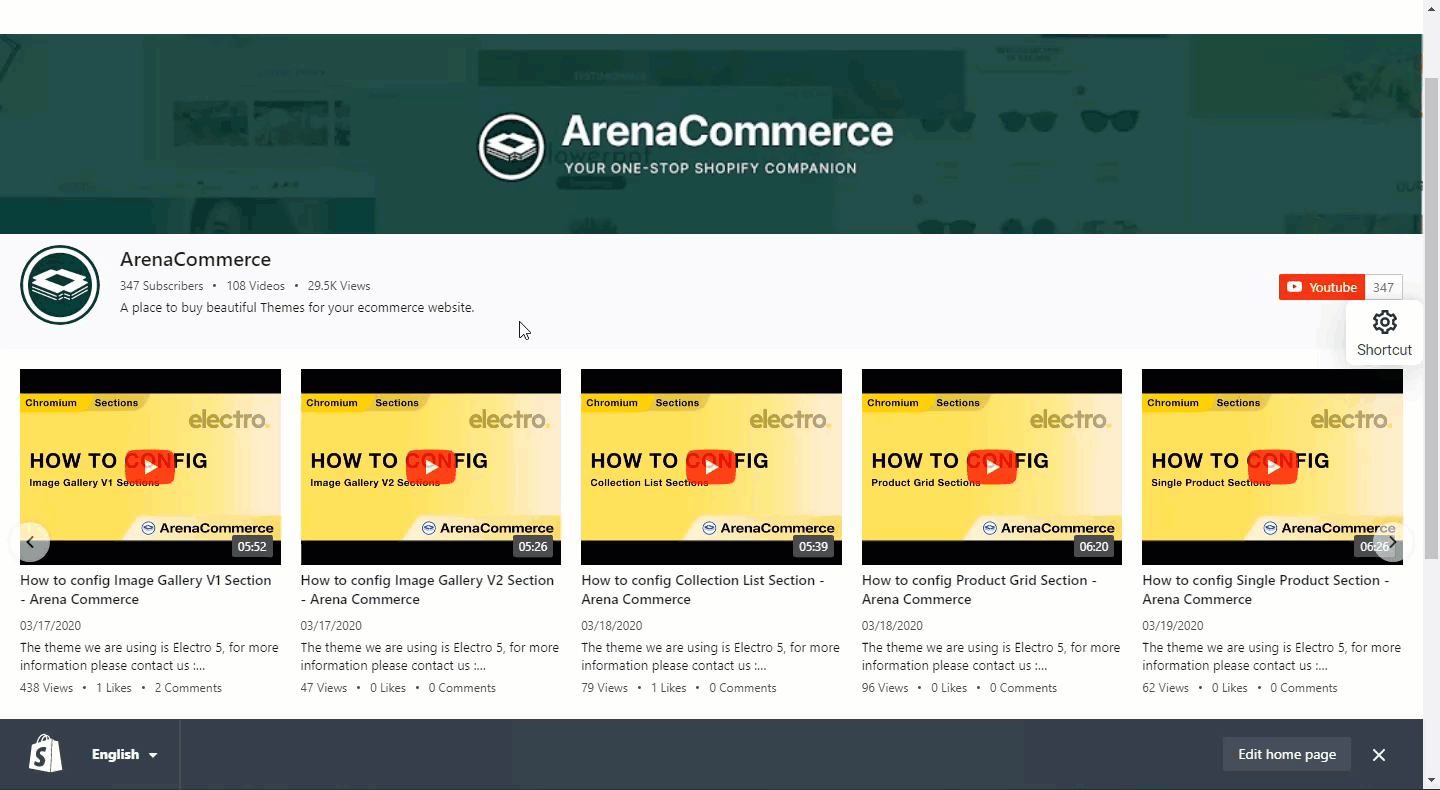Viewport: 1440px width, 790px height.
Task: Click '2 Comments' under first video
Action: [x=188, y=688]
